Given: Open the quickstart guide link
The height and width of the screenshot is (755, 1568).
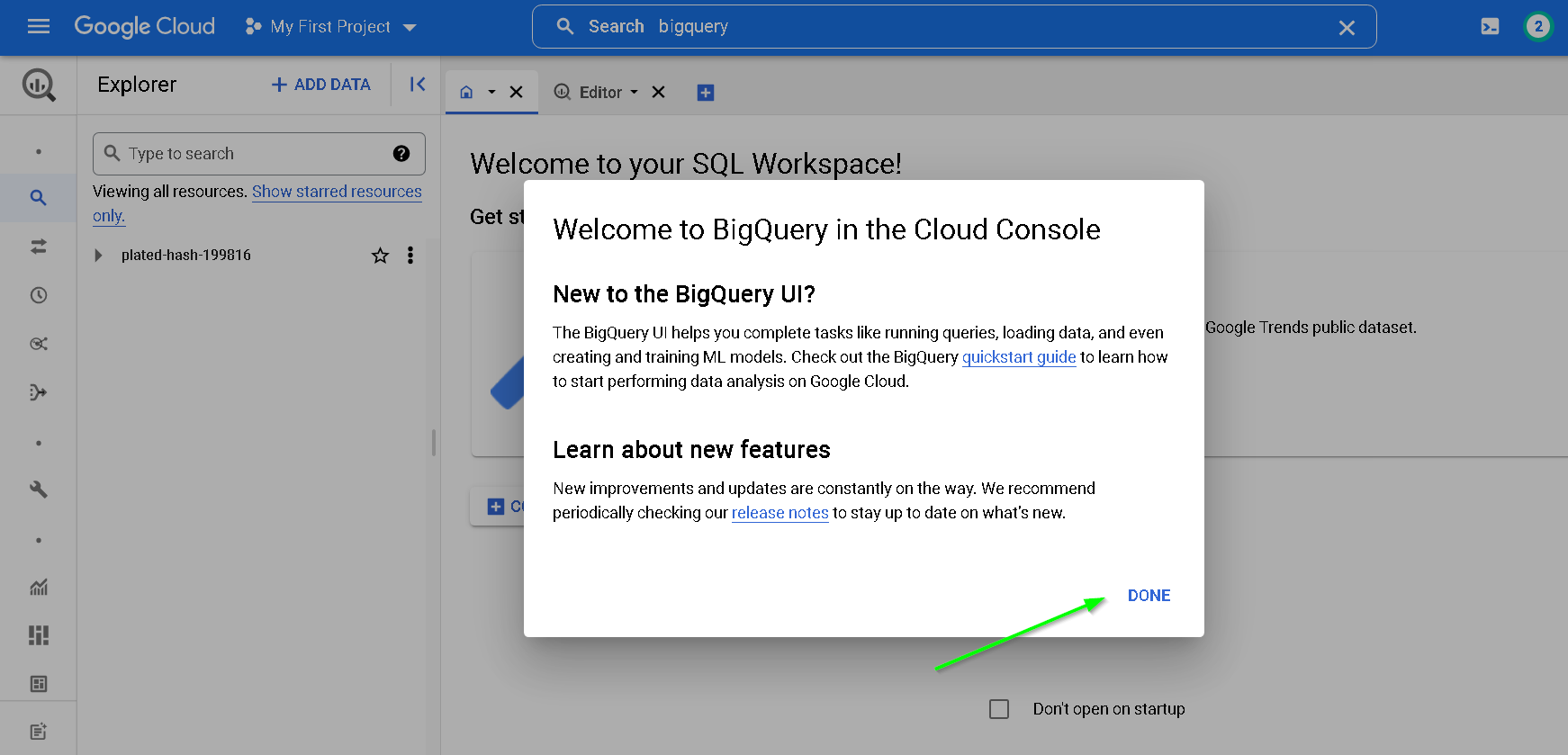Looking at the screenshot, I should click(x=1019, y=357).
